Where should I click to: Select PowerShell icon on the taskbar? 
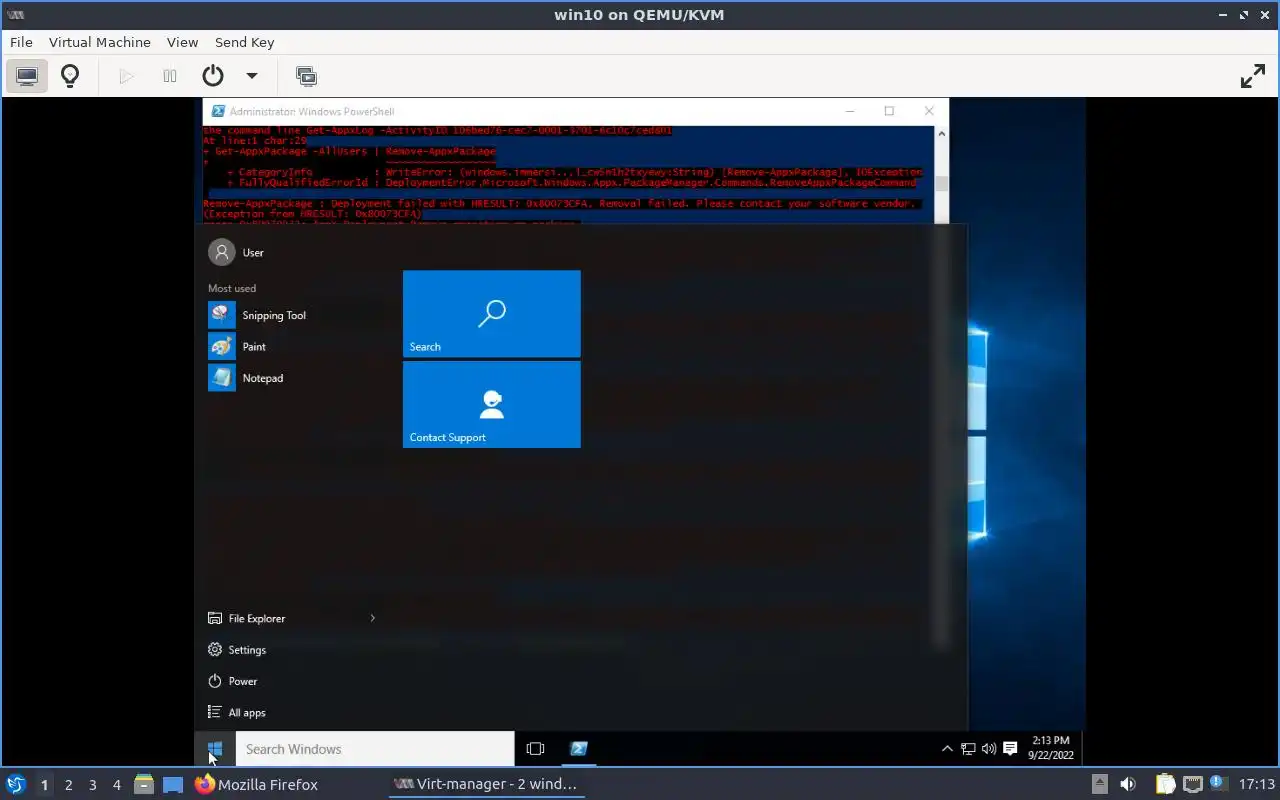tap(579, 748)
